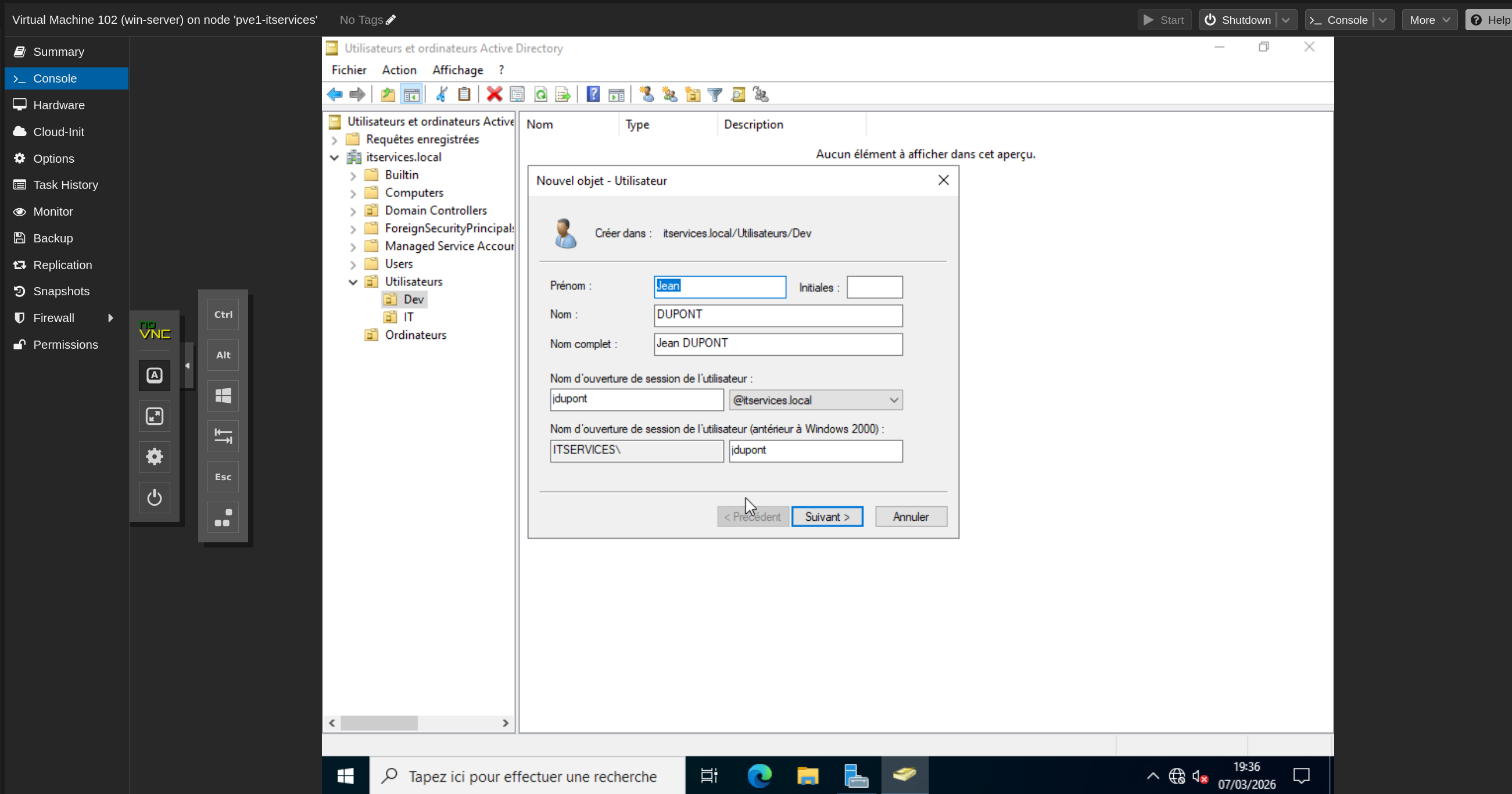This screenshot has height=794, width=1512.
Task: Open the Affichage menu
Action: [x=457, y=70]
